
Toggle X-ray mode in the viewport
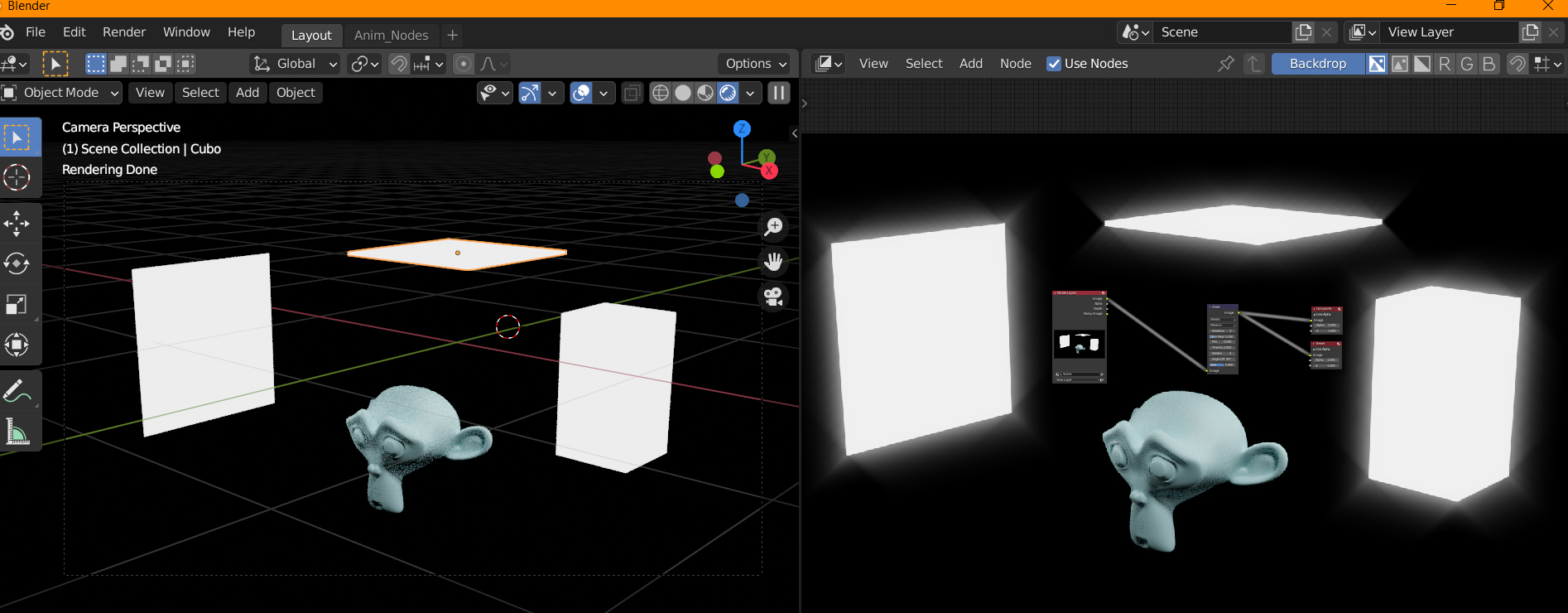(x=632, y=93)
